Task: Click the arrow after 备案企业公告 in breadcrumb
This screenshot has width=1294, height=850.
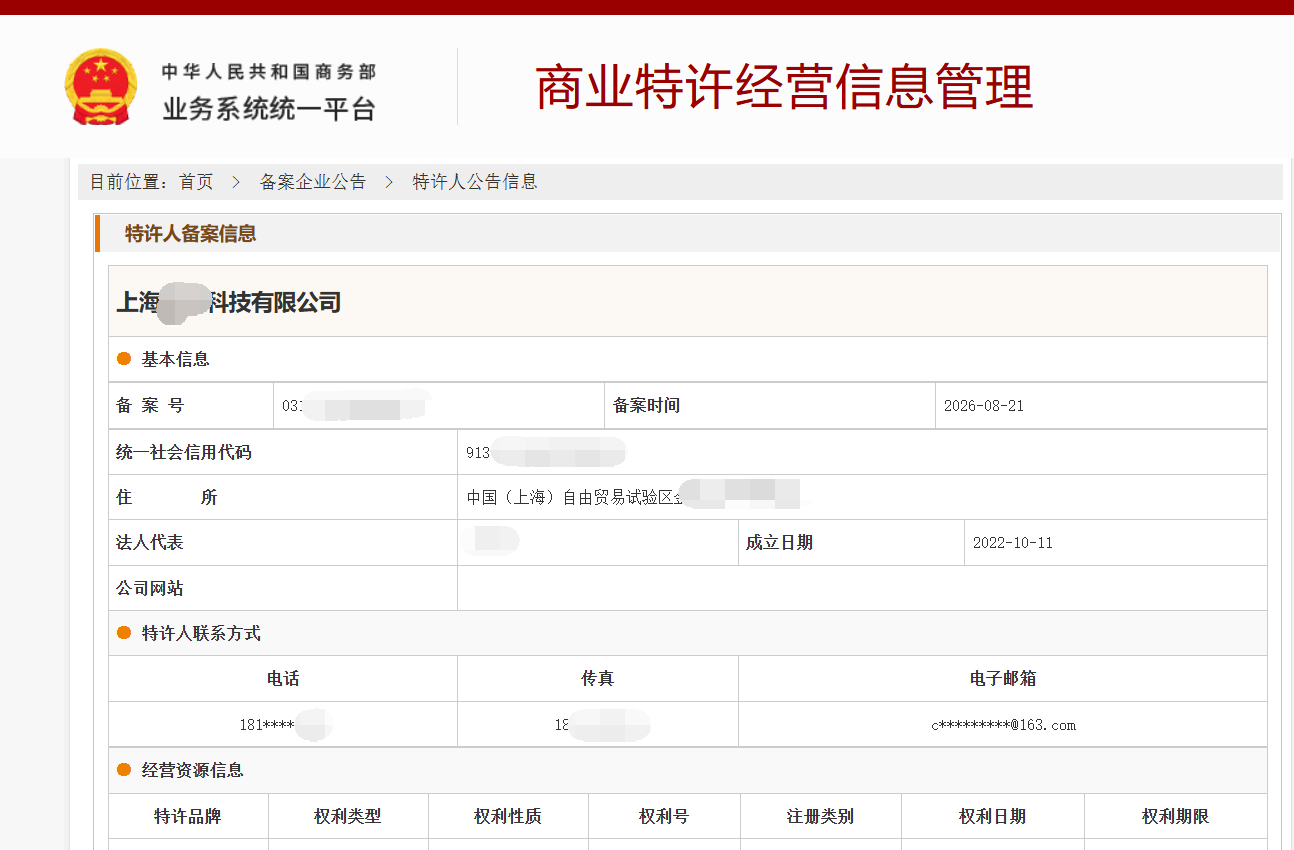Action: pos(389,182)
